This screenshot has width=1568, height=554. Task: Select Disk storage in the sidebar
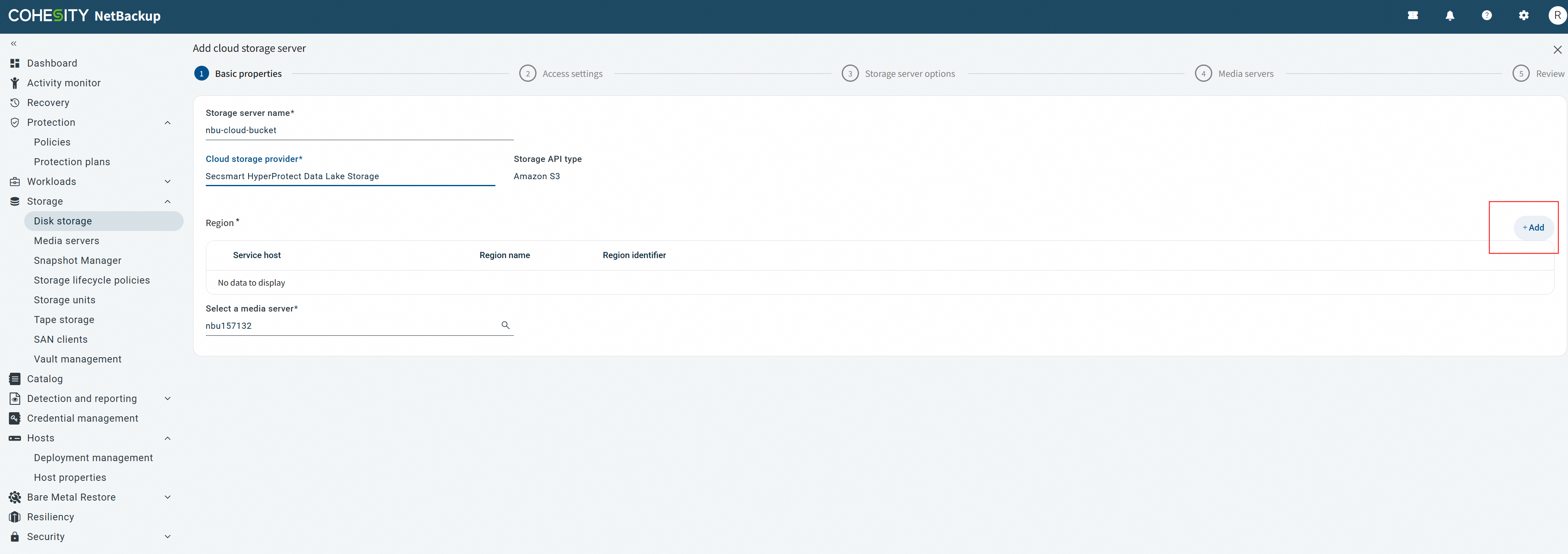[x=104, y=221]
